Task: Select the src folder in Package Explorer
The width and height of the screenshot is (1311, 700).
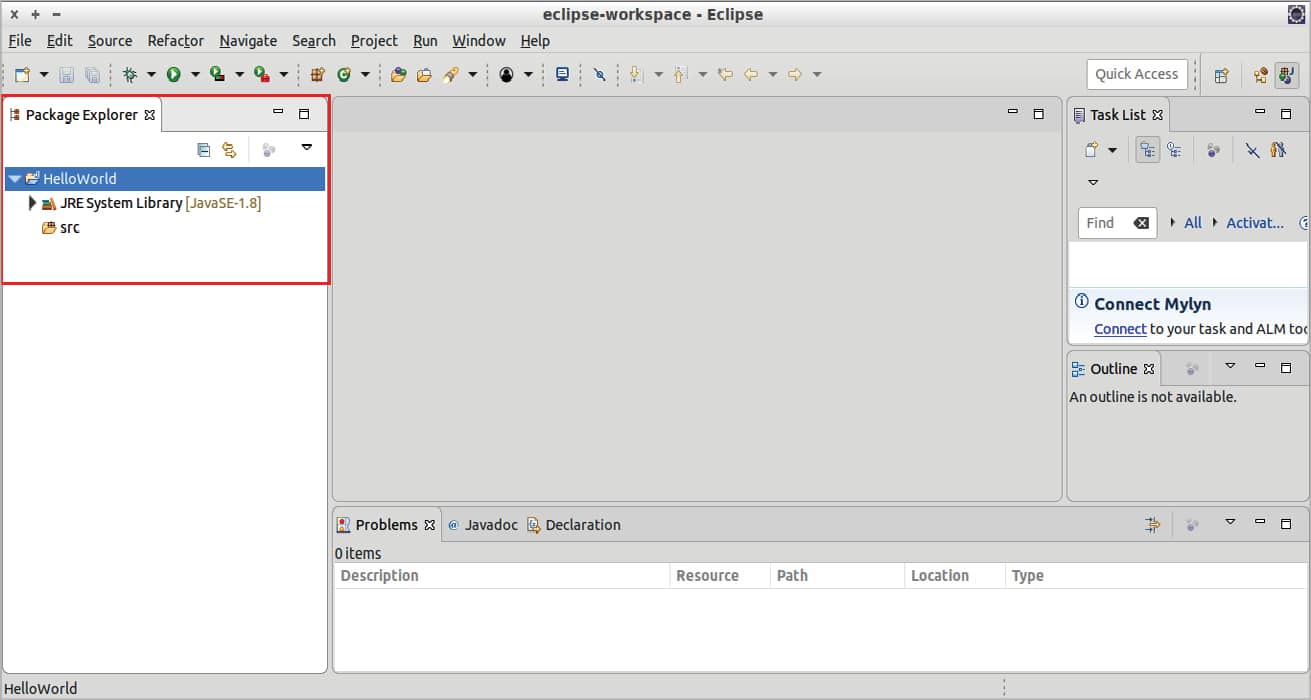Action: tap(69, 228)
